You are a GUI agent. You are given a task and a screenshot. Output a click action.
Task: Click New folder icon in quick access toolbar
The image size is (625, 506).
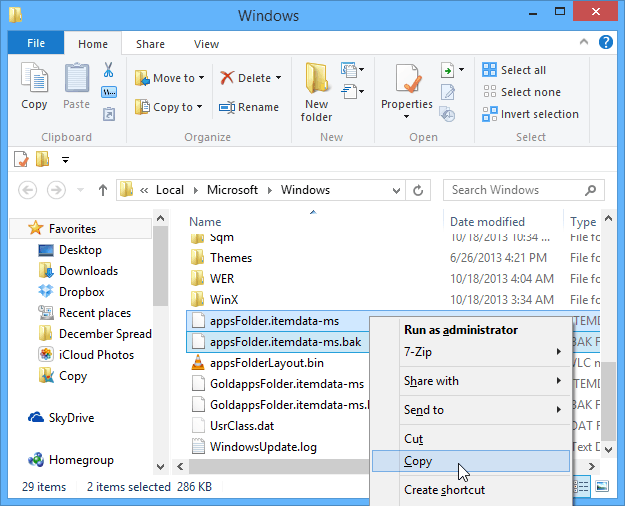click(x=43, y=159)
